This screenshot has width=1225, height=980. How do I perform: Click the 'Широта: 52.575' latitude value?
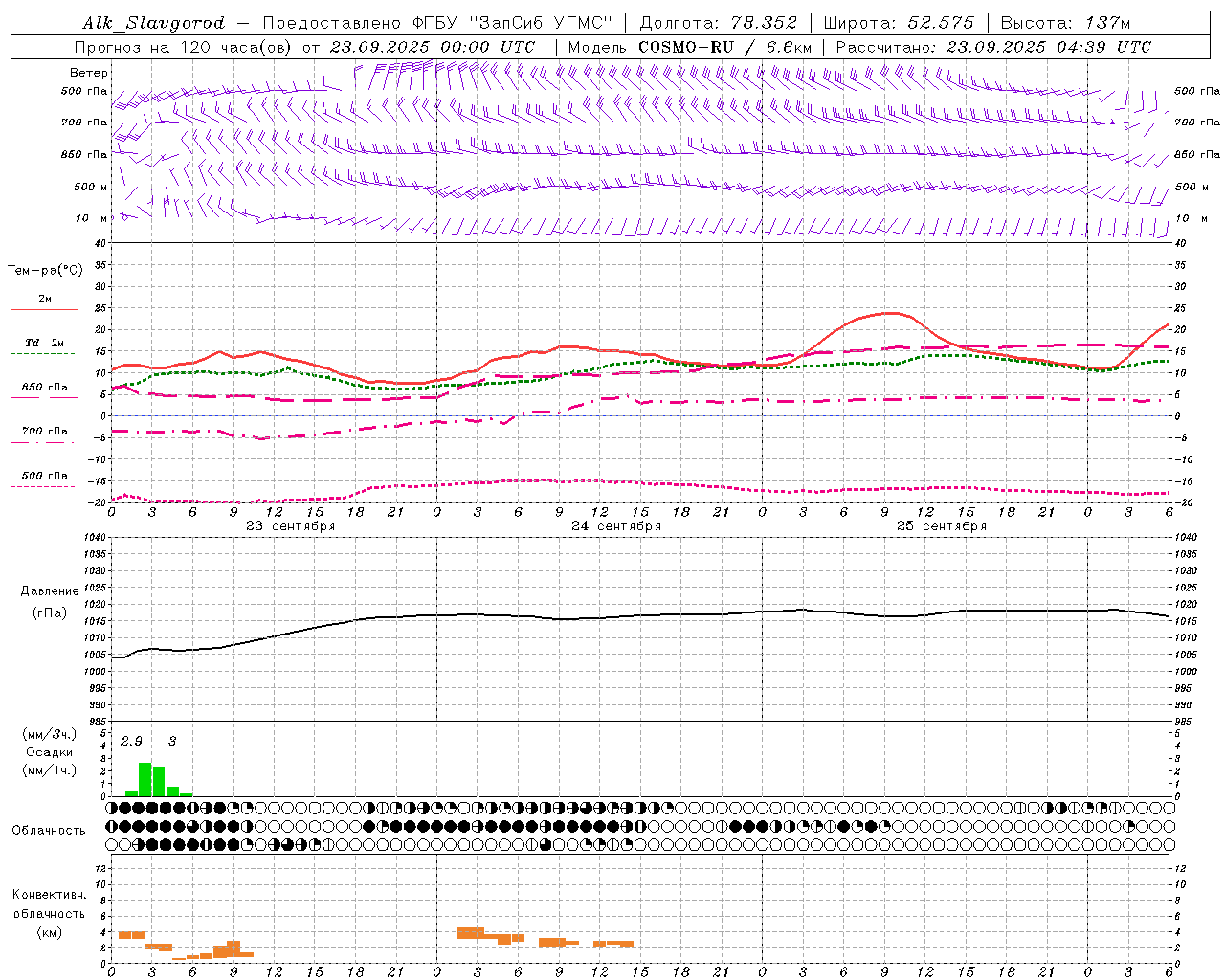[899, 23]
